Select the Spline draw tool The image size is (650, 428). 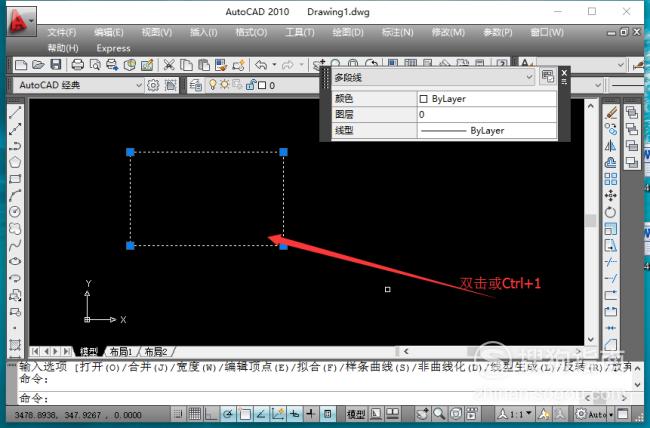tap(15, 245)
